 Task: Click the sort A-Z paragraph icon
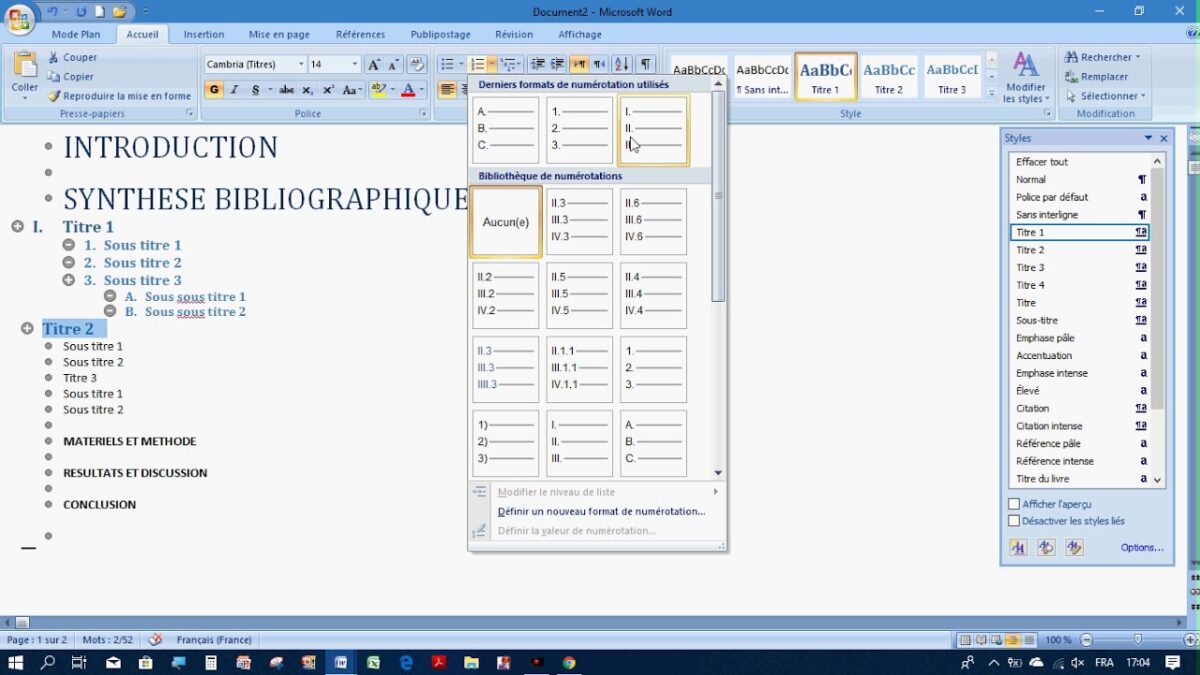pyautogui.click(x=622, y=64)
